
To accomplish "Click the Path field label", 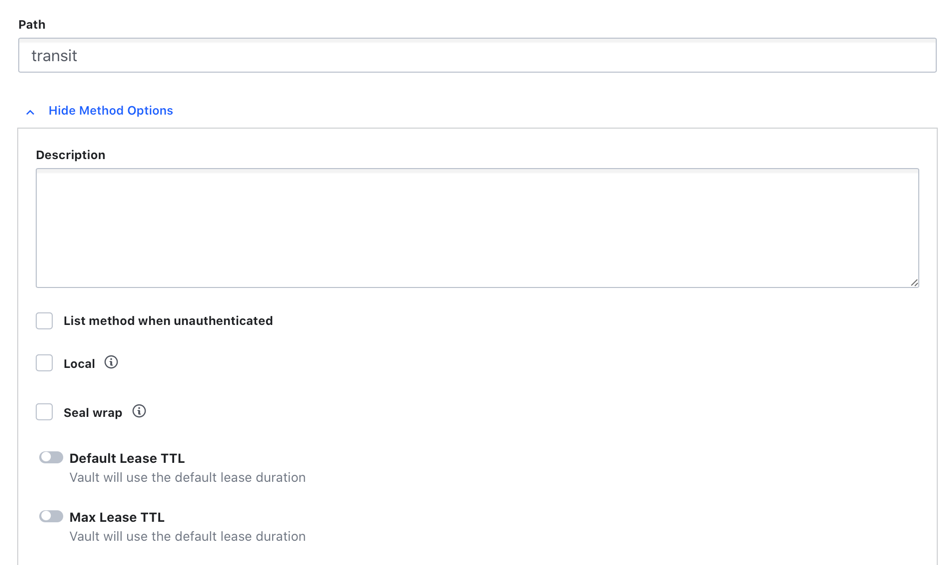I will (32, 24).
